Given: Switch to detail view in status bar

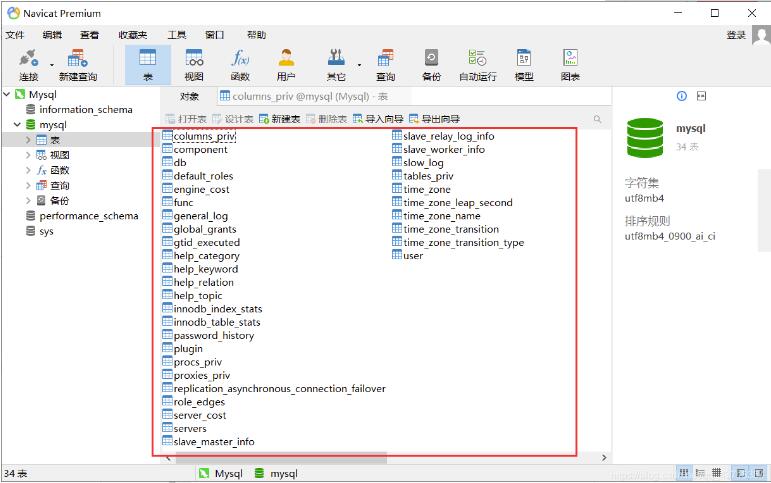Looking at the screenshot, I should tap(700, 473).
